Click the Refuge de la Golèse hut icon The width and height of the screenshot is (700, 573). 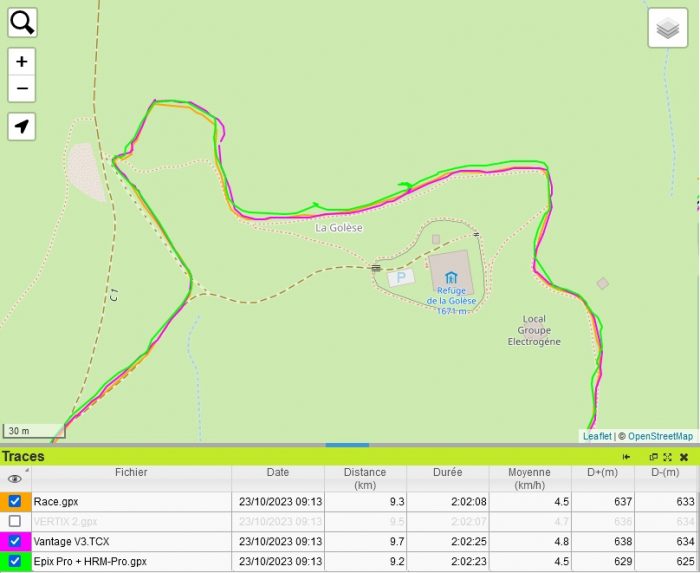click(451, 277)
